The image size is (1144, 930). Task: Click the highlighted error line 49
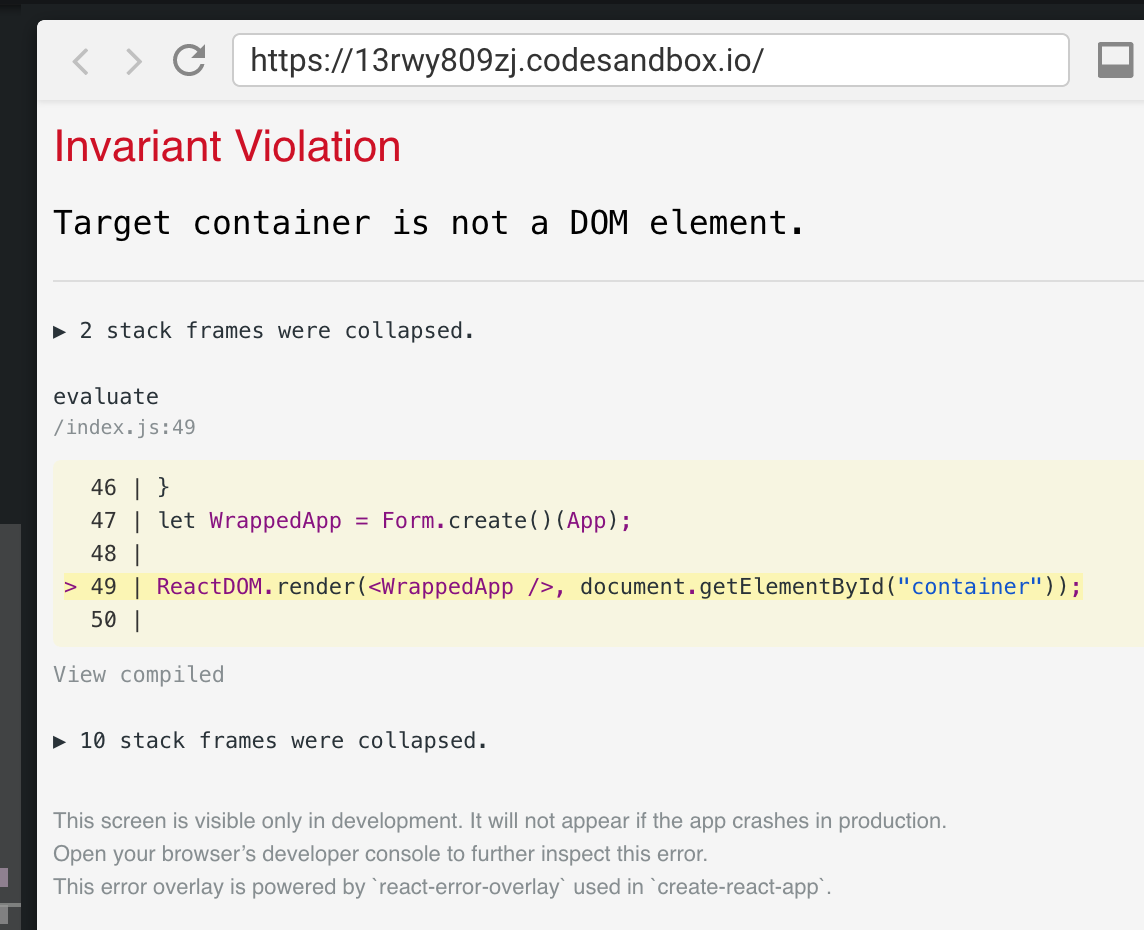[x=600, y=586]
